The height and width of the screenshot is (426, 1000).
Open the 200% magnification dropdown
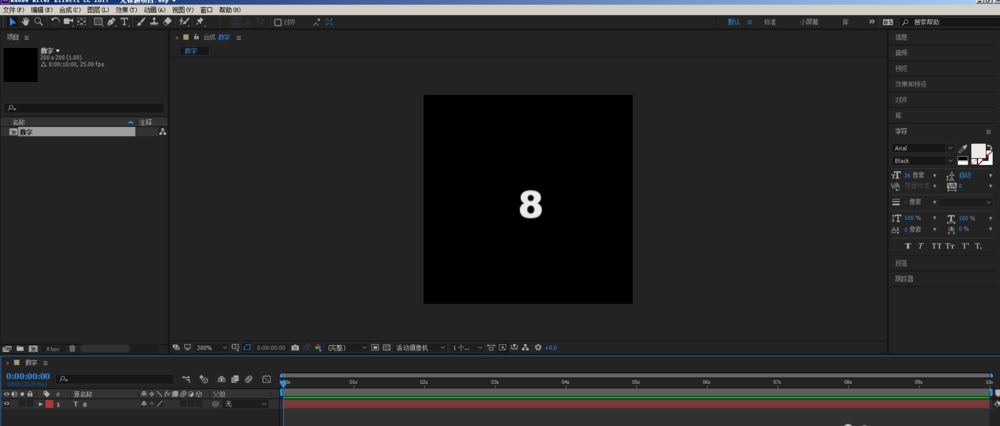point(211,348)
